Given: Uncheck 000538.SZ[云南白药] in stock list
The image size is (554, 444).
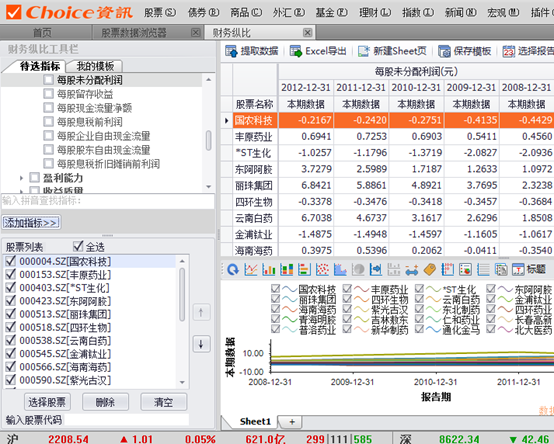Looking at the screenshot, I should pos(11,340).
